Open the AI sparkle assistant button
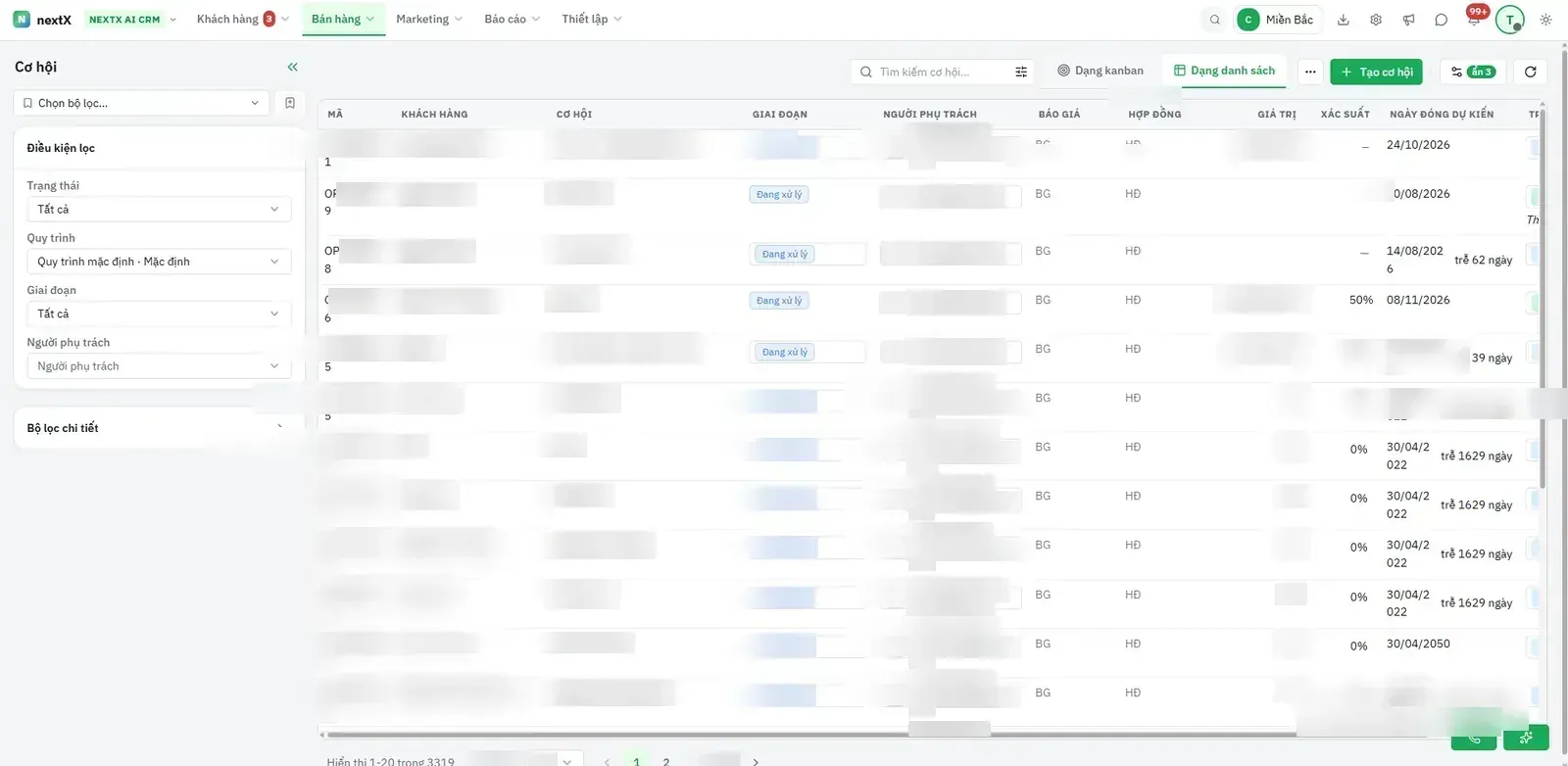1568x766 pixels. 1526,738
